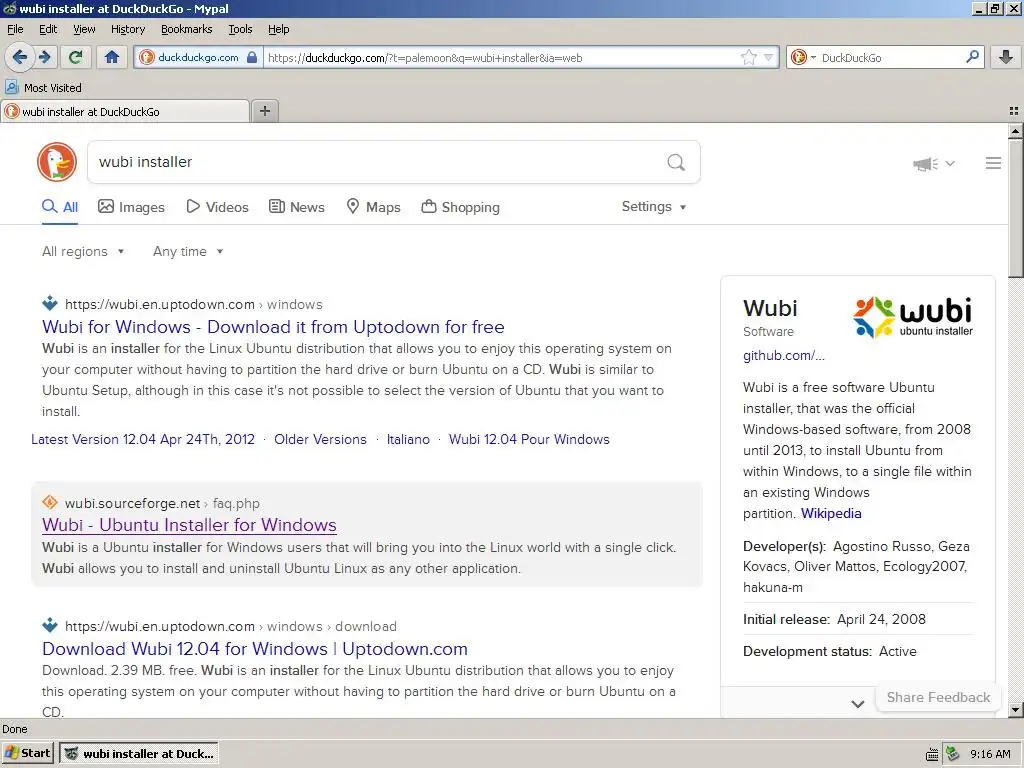This screenshot has width=1024, height=768.
Task: Open the Most Visited bookmarks folder
Action: 43,88
